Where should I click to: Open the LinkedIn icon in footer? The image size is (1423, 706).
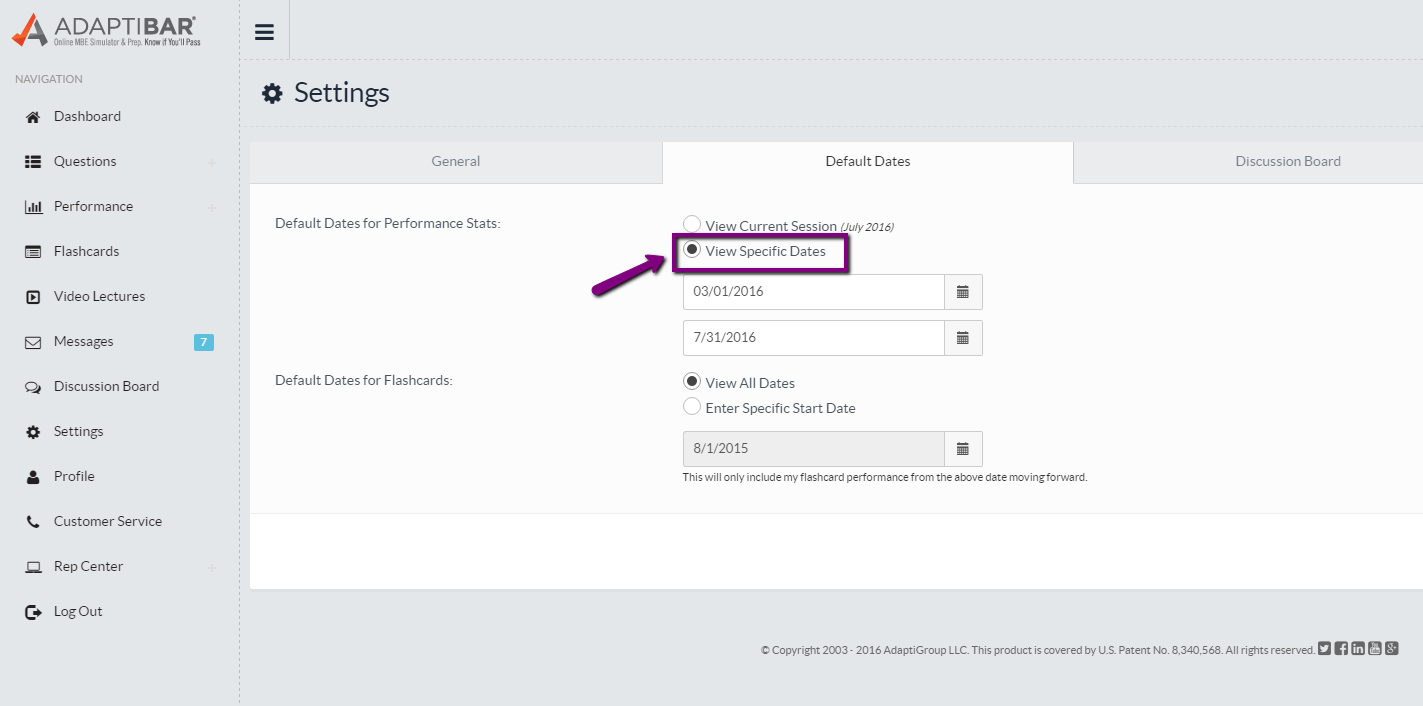tap(1358, 648)
